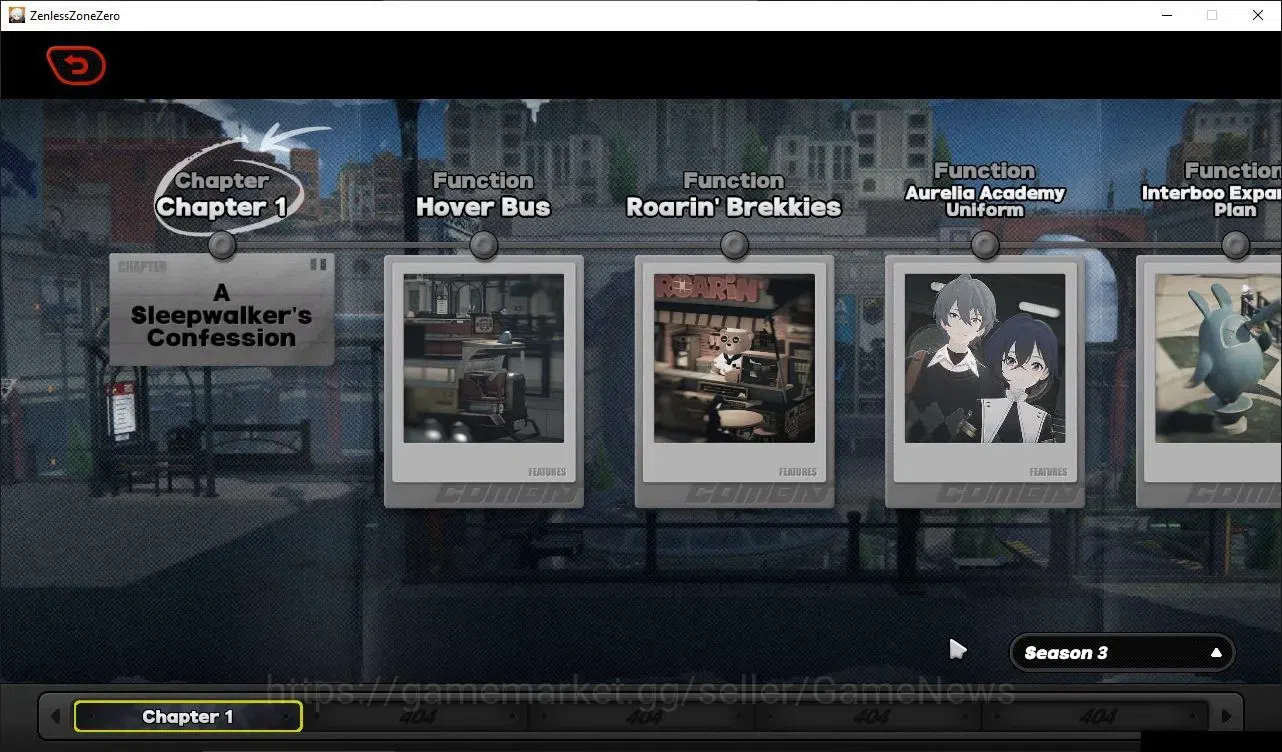Click the Aurelia Academy Uniform function title
The image size is (1282, 752).
coord(985,201)
